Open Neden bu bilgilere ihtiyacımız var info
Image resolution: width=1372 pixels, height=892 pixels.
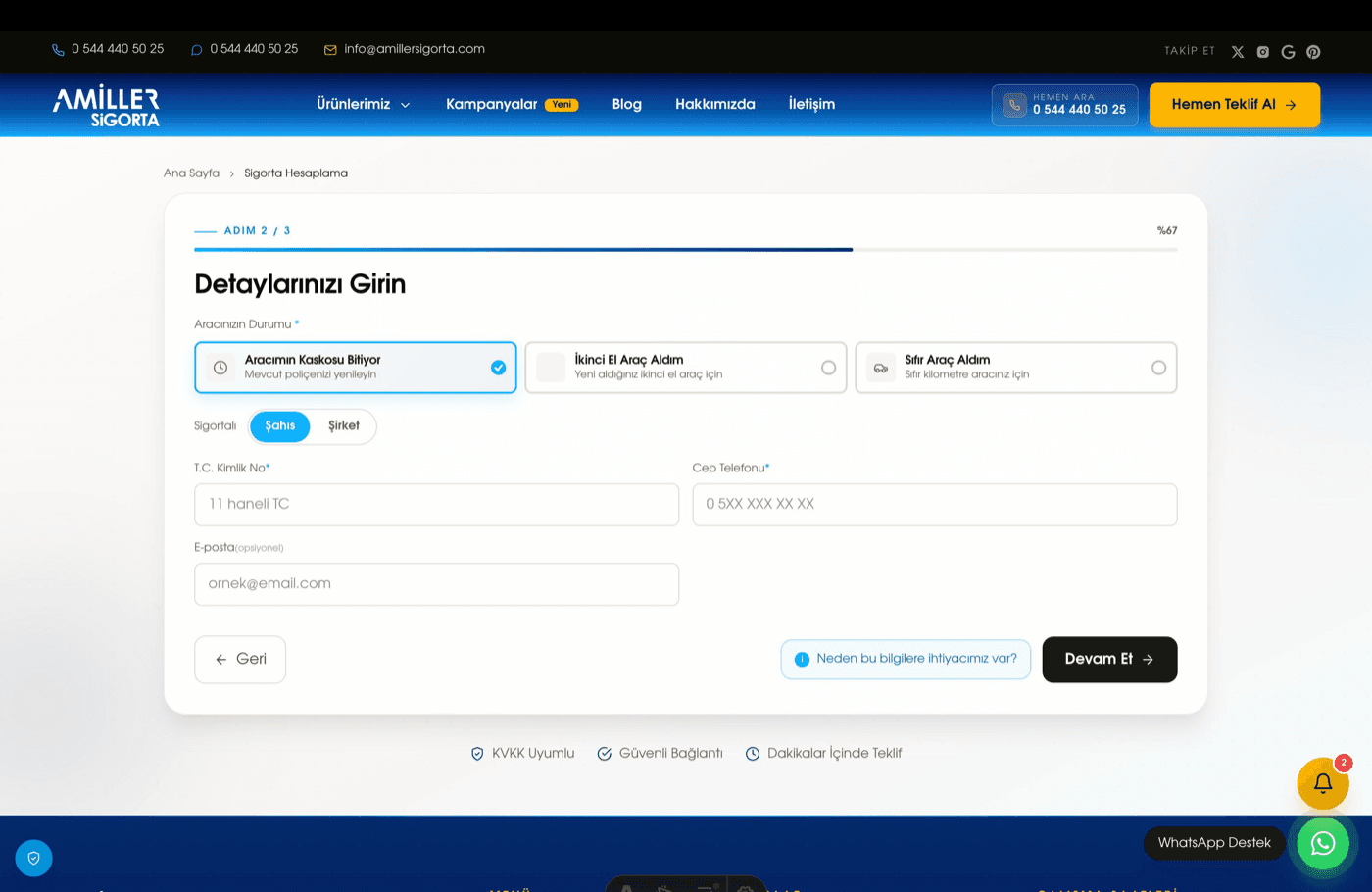pos(906,660)
